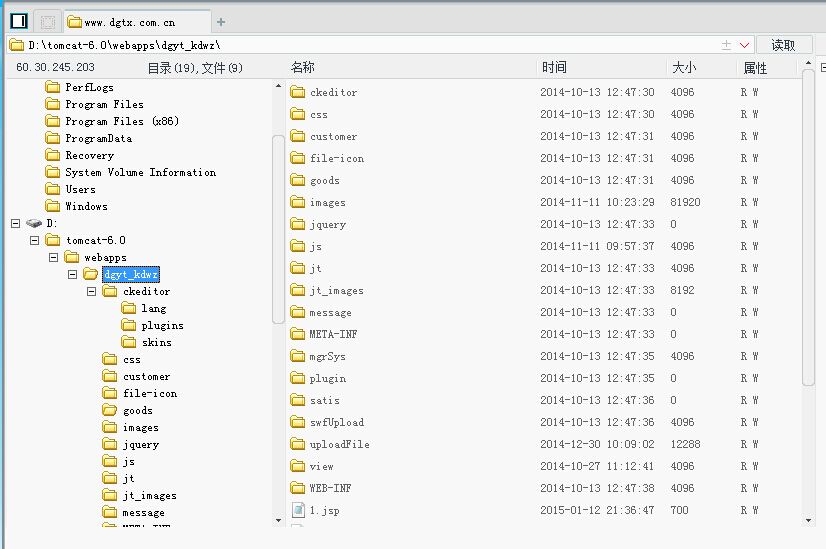Open the path history dropdown arrow

click(744, 45)
